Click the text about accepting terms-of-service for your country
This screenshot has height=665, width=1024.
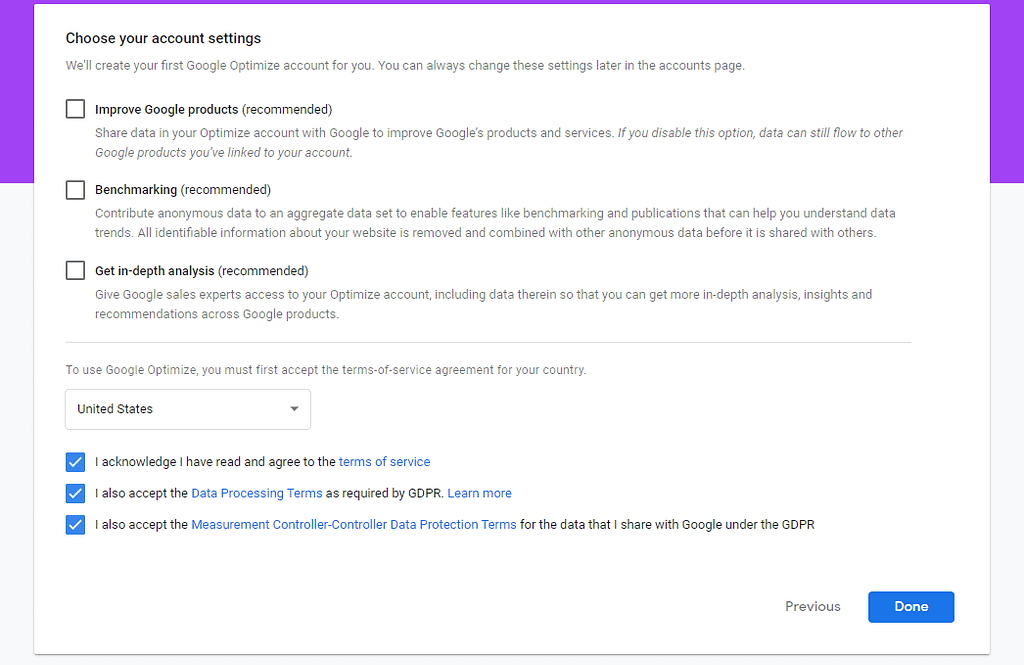pos(326,370)
